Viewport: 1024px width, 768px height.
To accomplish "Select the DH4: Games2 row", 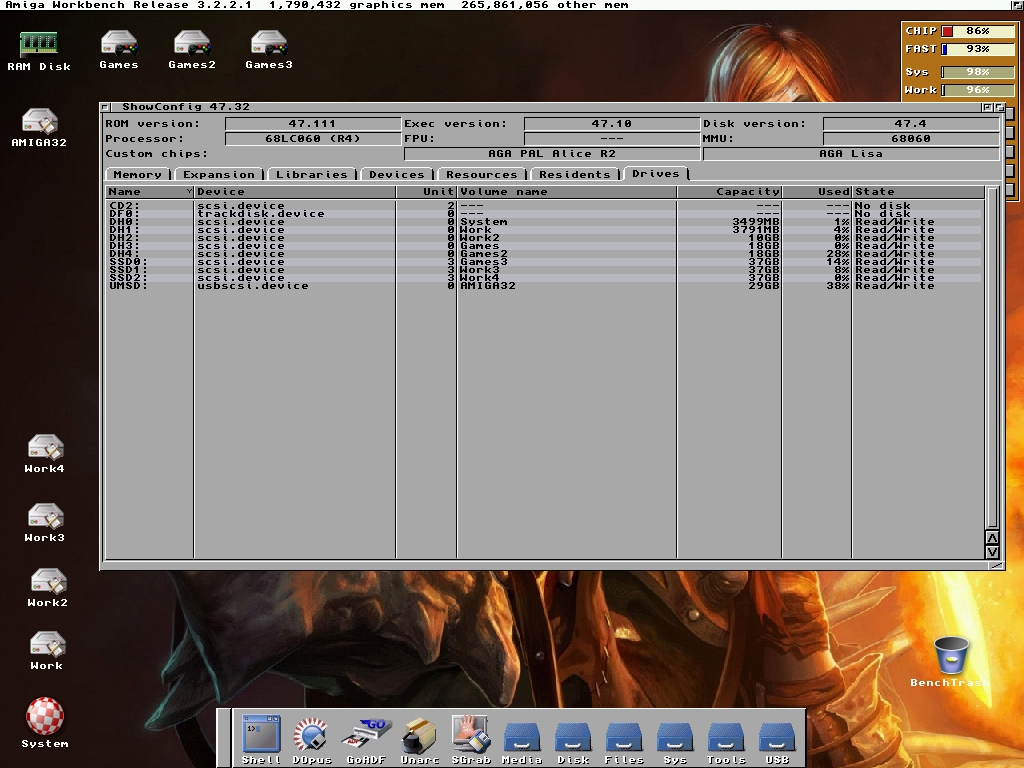I will pos(544,254).
